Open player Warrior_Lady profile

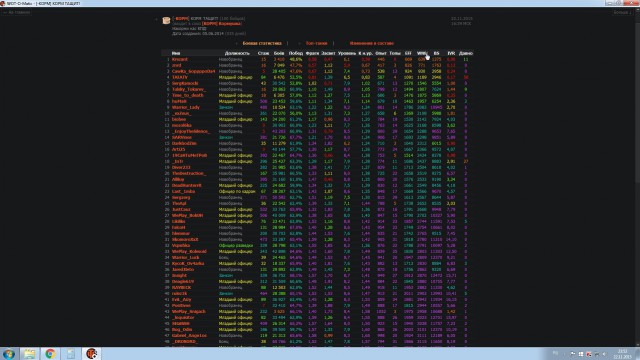click(186, 107)
